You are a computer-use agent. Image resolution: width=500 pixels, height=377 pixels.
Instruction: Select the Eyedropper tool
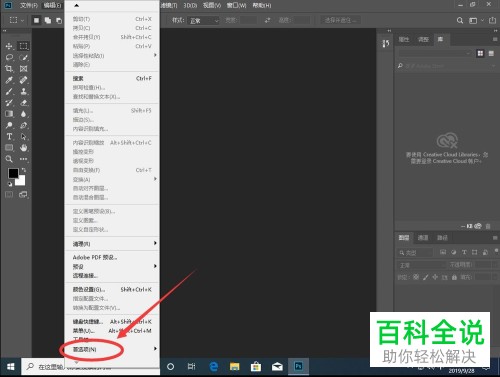(x=9, y=80)
